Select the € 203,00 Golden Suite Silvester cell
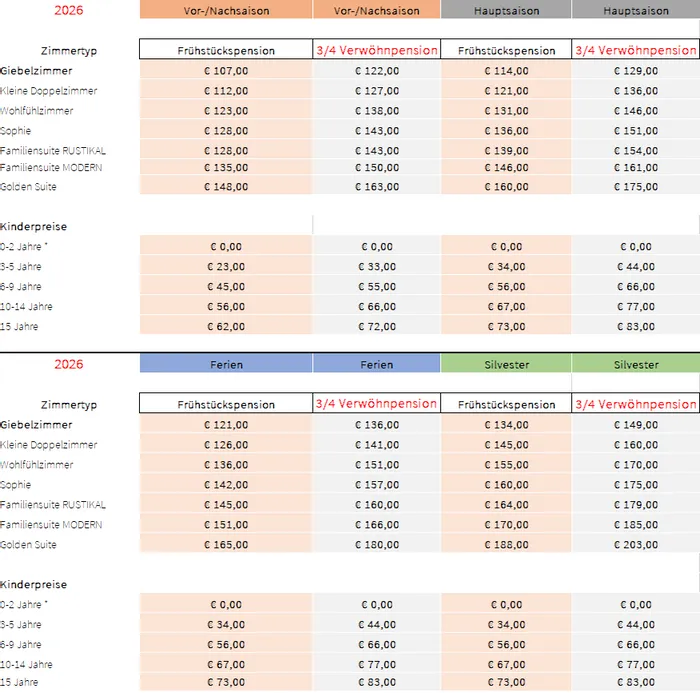 635,545
